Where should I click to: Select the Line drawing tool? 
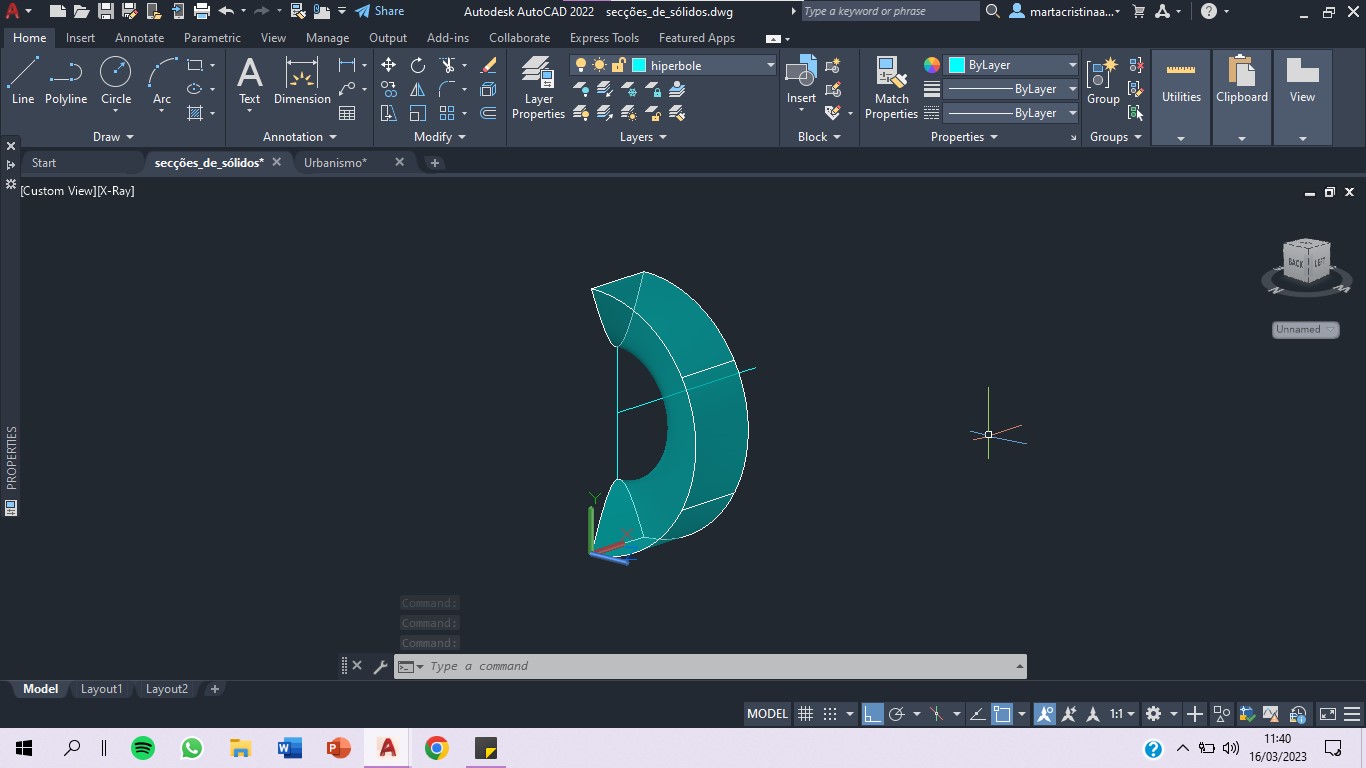pos(23,81)
